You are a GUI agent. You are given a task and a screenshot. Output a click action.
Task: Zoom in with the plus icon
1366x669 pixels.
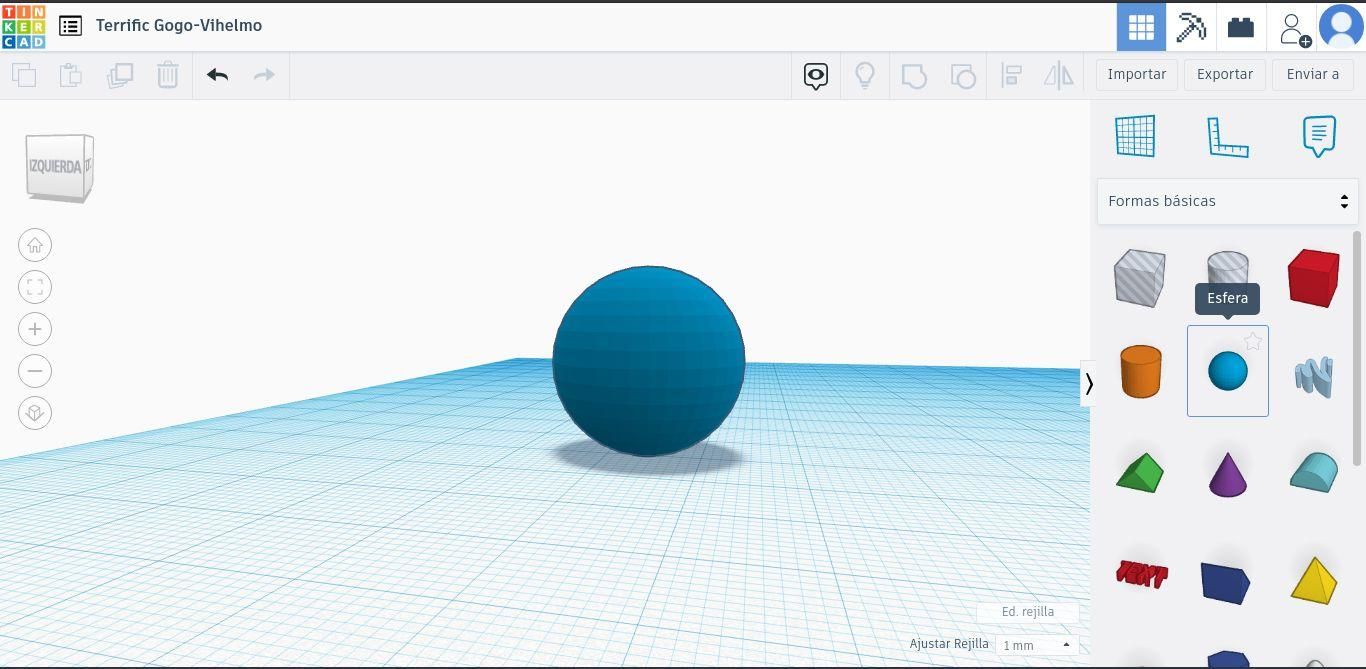click(35, 329)
